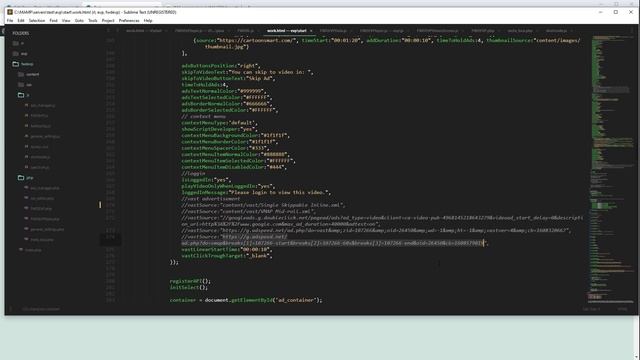Open the Preferences menu
640x360 pixels.
pos(129,20)
